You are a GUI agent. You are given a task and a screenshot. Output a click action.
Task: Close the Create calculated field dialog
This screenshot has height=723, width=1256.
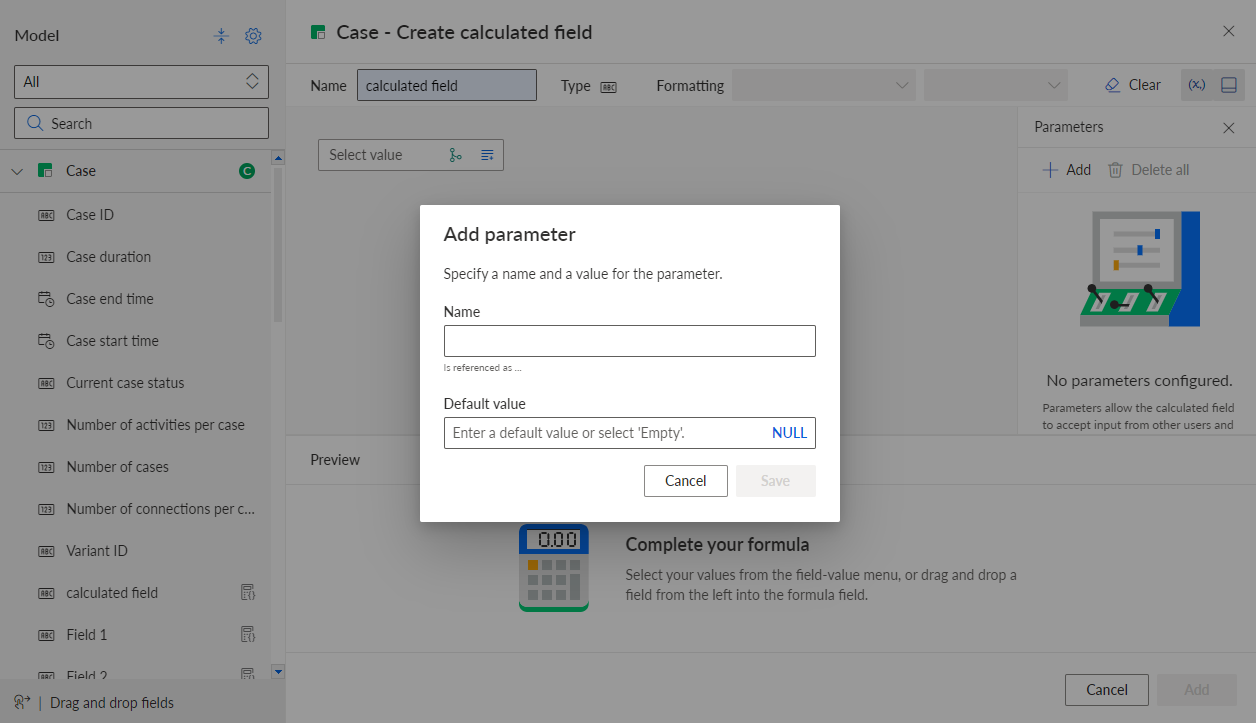point(1229,31)
